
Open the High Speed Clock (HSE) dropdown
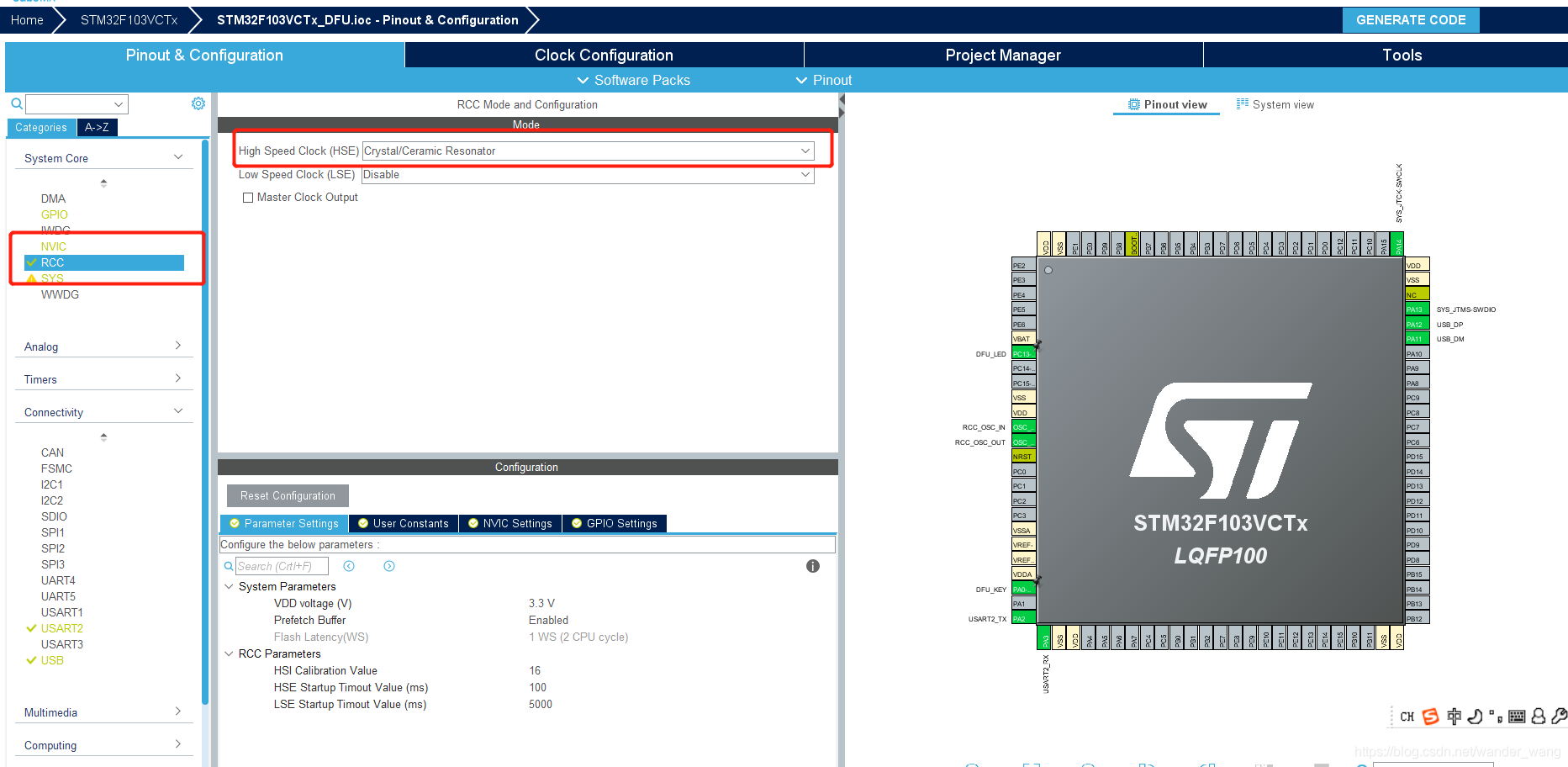(x=588, y=151)
